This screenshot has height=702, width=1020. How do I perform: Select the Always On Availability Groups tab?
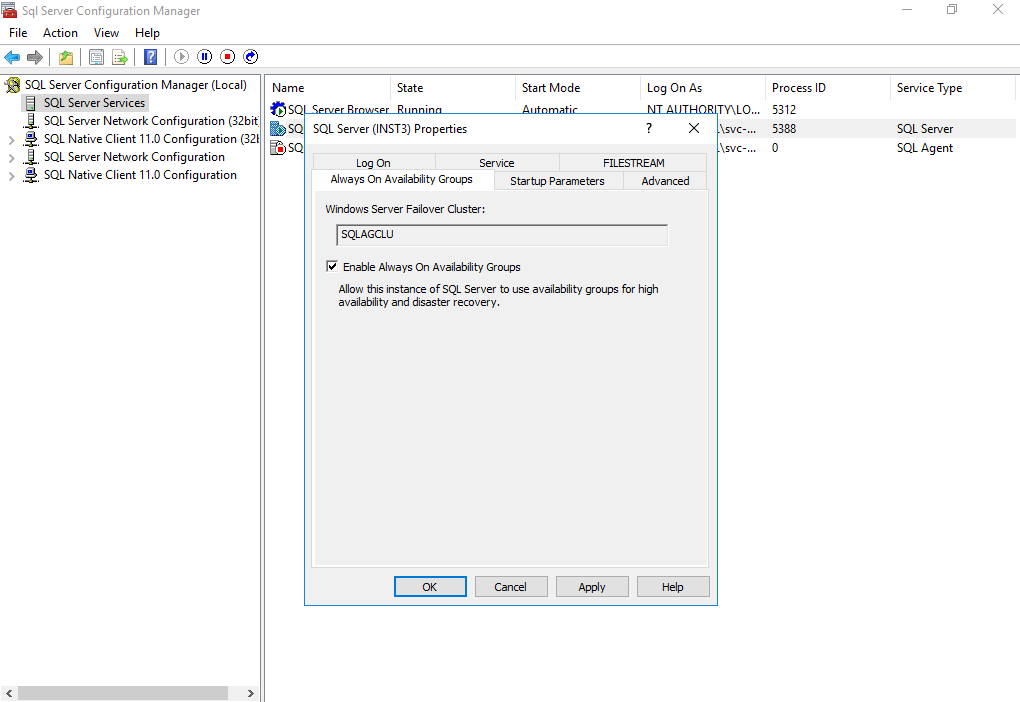click(x=402, y=179)
